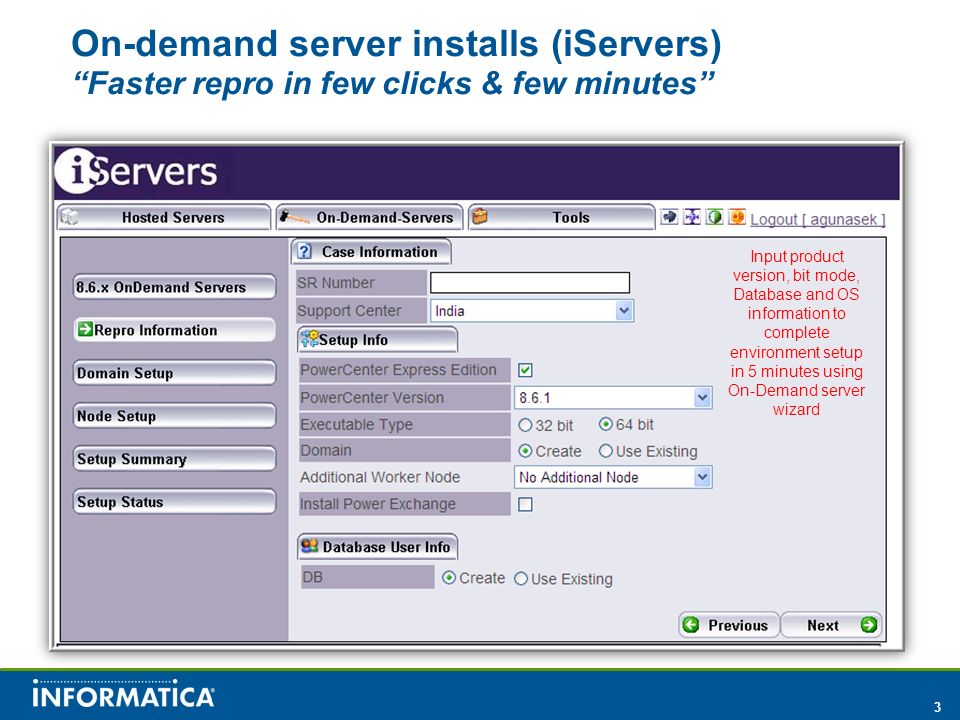960x720 pixels.
Task: Click 8.6.x OnDemand Servers button
Action: 174,287
